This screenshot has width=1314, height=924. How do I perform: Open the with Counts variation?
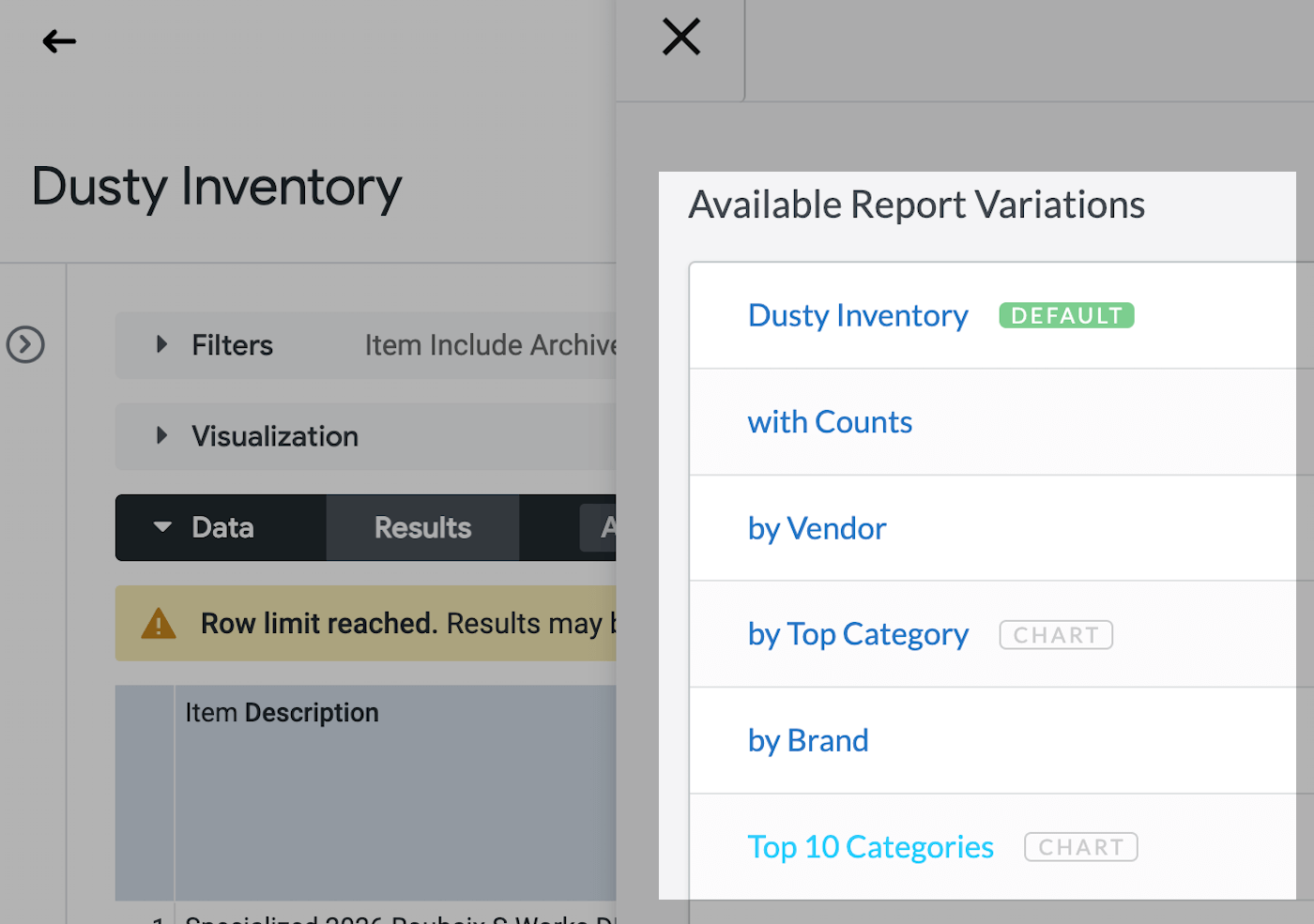pyautogui.click(x=830, y=422)
